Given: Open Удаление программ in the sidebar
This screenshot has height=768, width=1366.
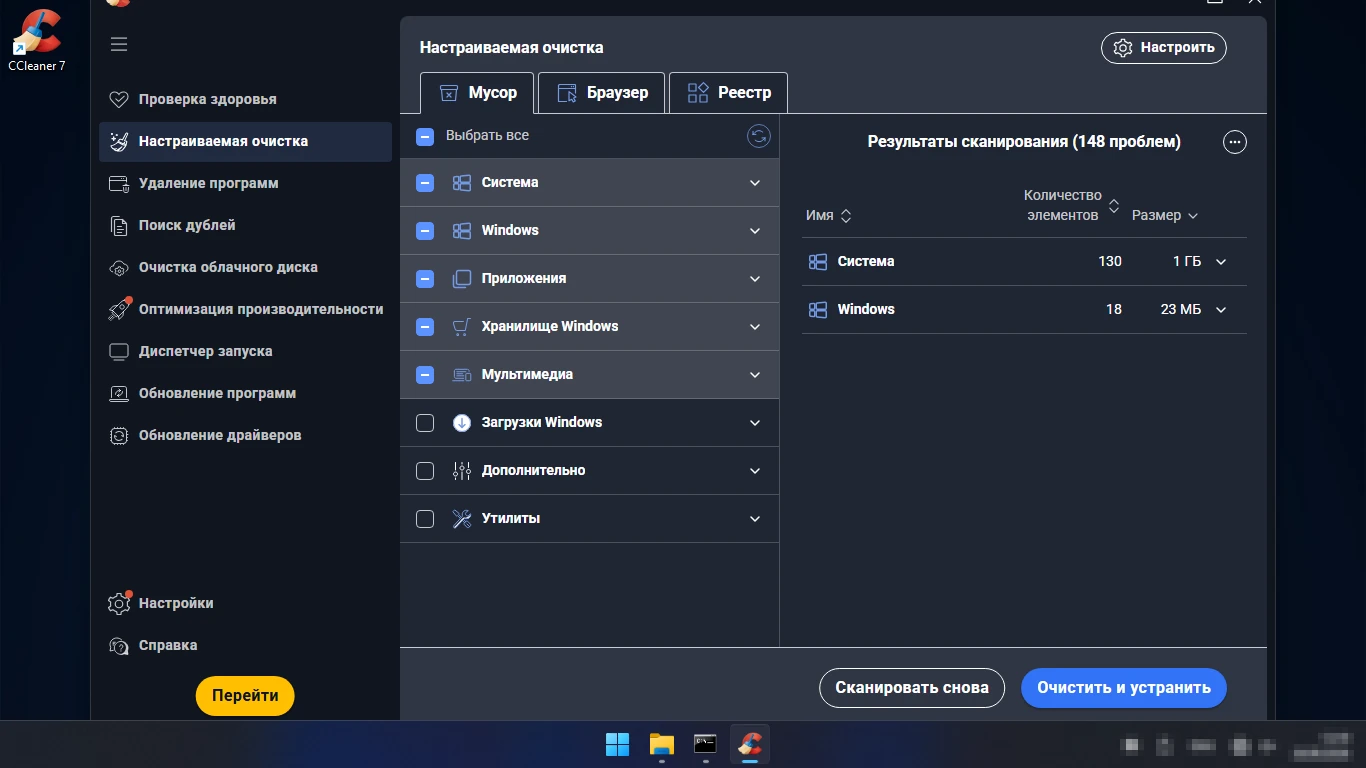Looking at the screenshot, I should tap(245, 183).
